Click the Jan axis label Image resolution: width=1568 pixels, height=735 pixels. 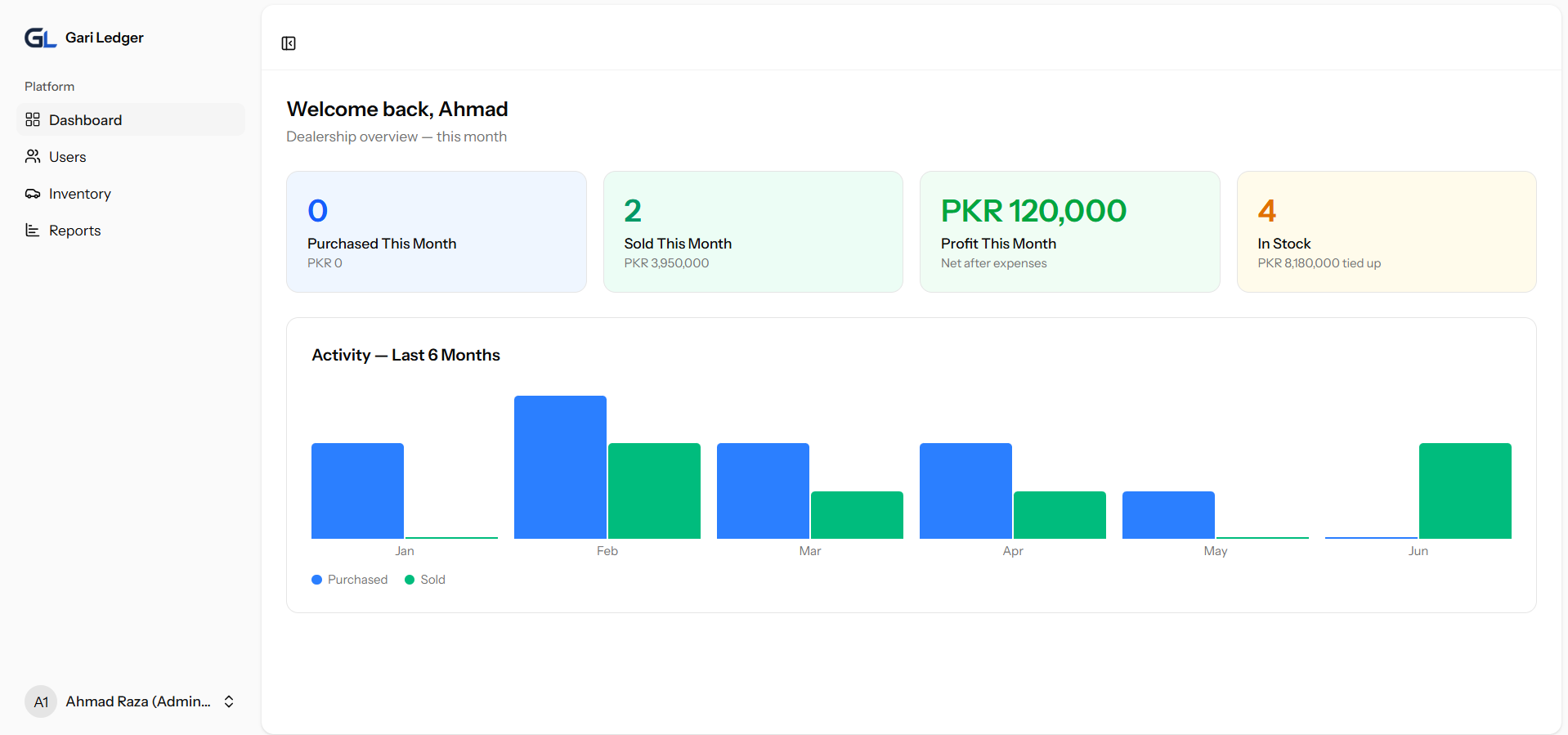tap(405, 551)
